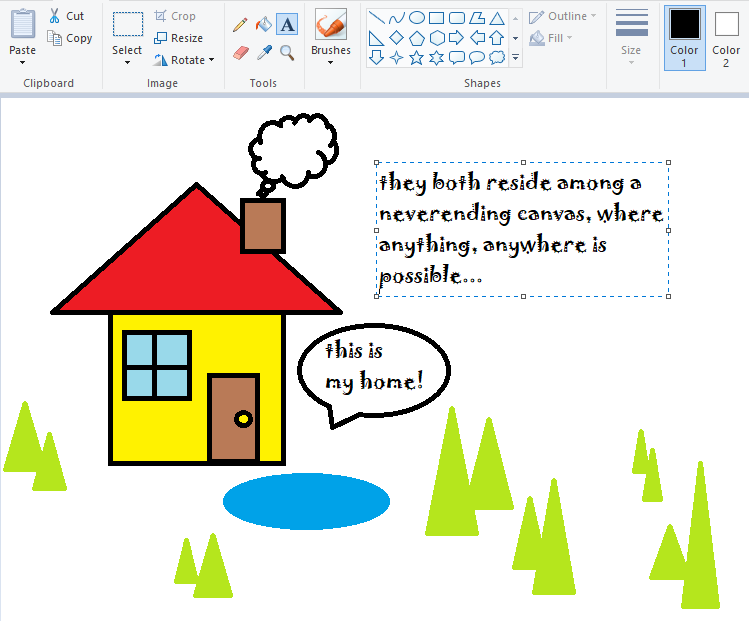Viewport: 749px width, 621px height.
Task: Click the blue pond on canvas
Action: tap(306, 501)
